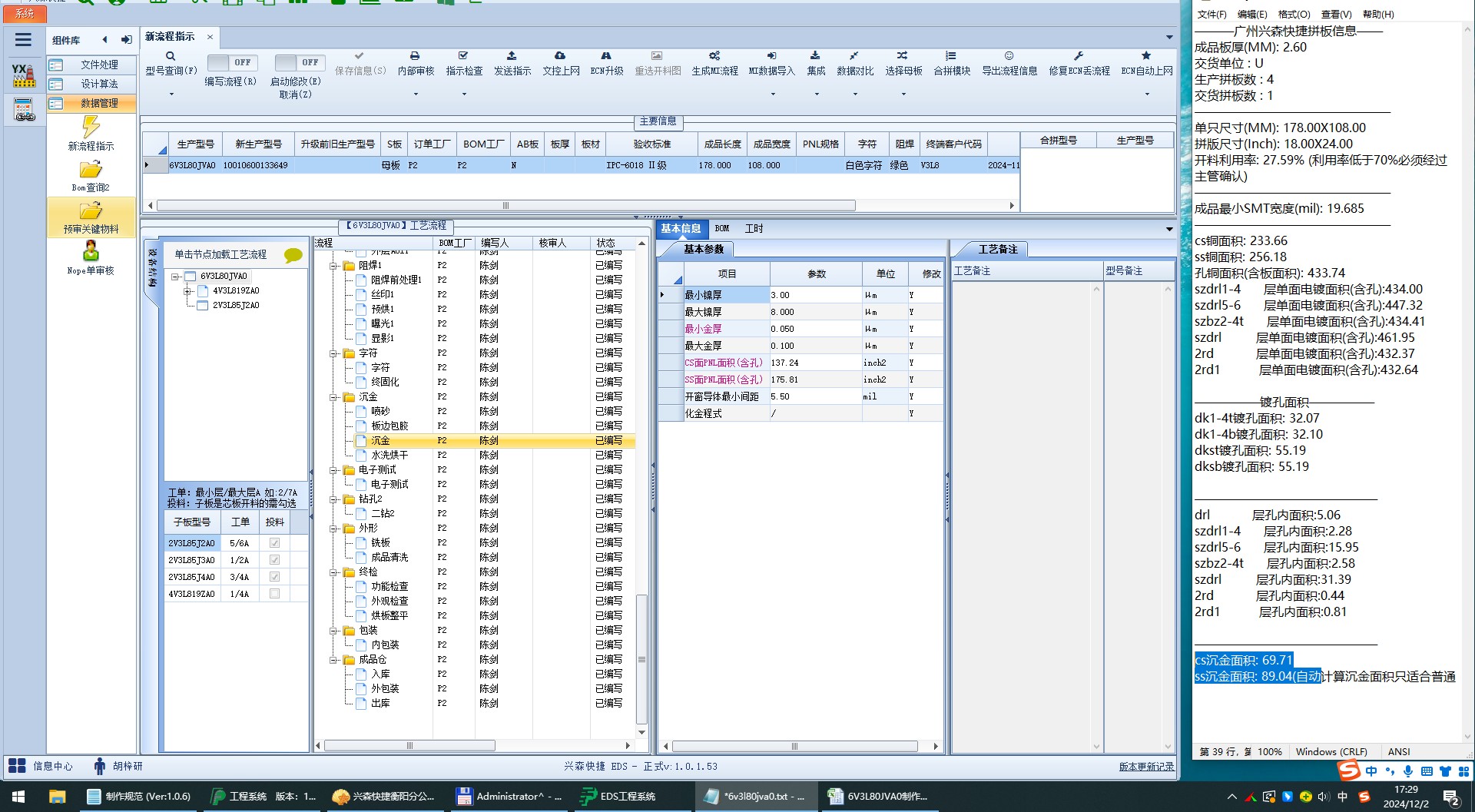The width and height of the screenshot is (1475, 812).
Task: Click the 合拼模块 list icon
Action: (951, 56)
